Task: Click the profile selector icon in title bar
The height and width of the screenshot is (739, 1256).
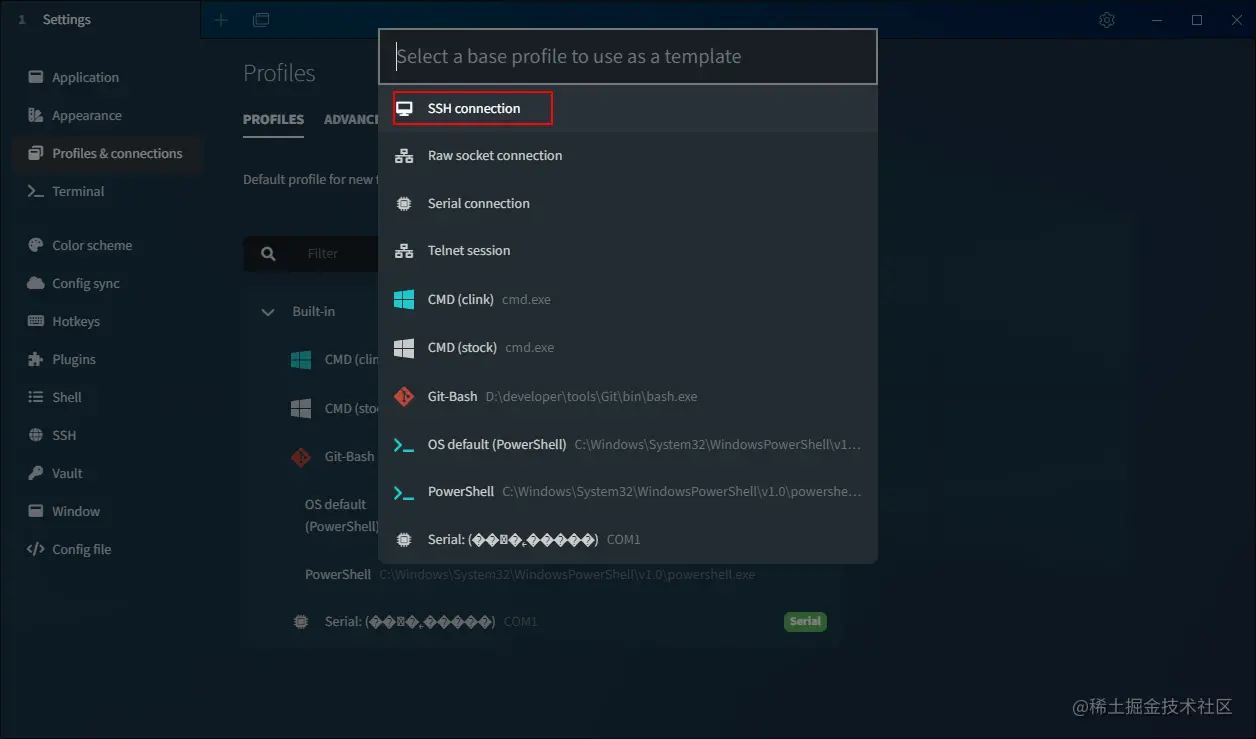Action: [261, 20]
